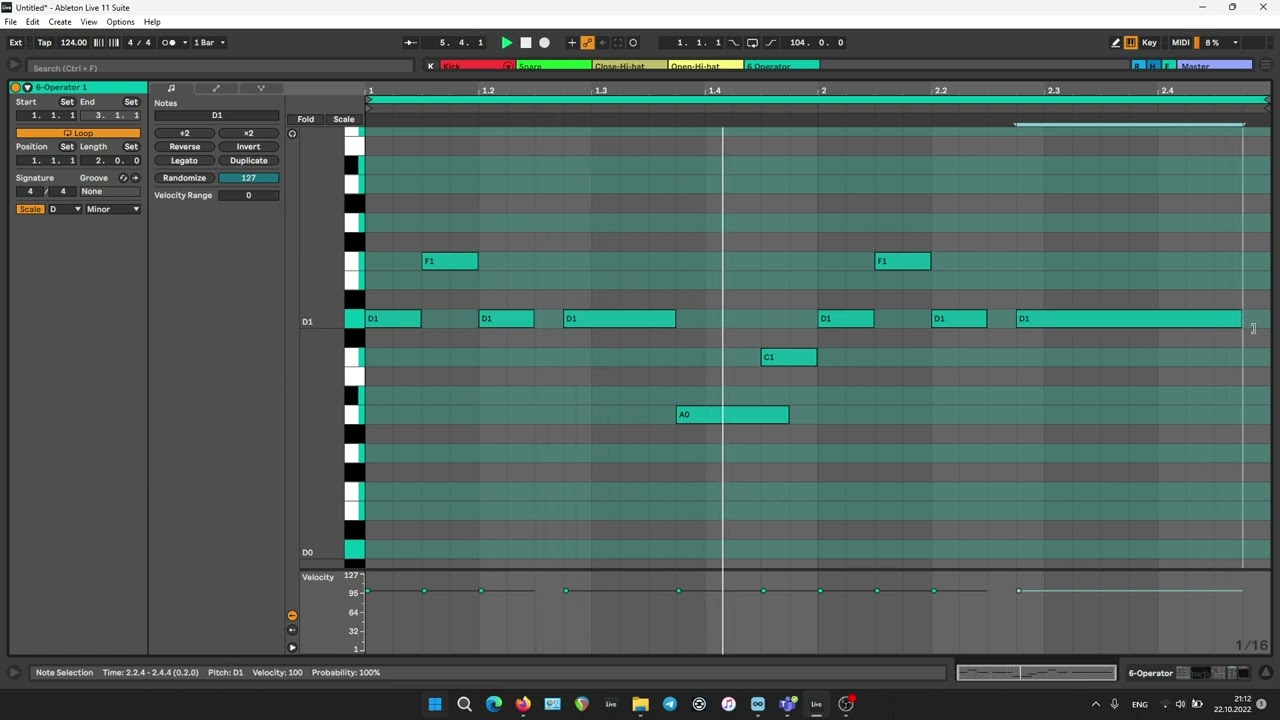Viewport: 1280px width, 720px height.
Task: Switch to the MPE tab
Action: pyautogui.click(x=260, y=88)
